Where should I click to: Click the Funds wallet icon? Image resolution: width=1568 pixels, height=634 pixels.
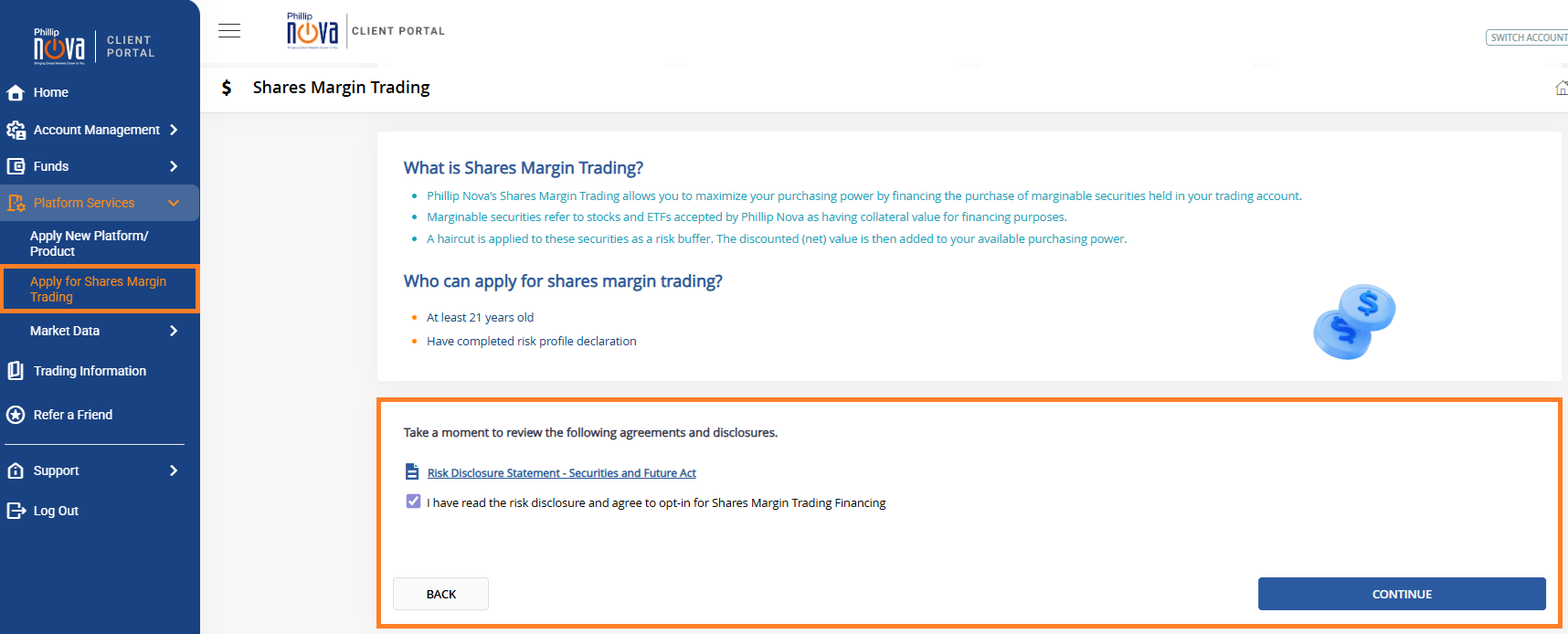point(16,166)
